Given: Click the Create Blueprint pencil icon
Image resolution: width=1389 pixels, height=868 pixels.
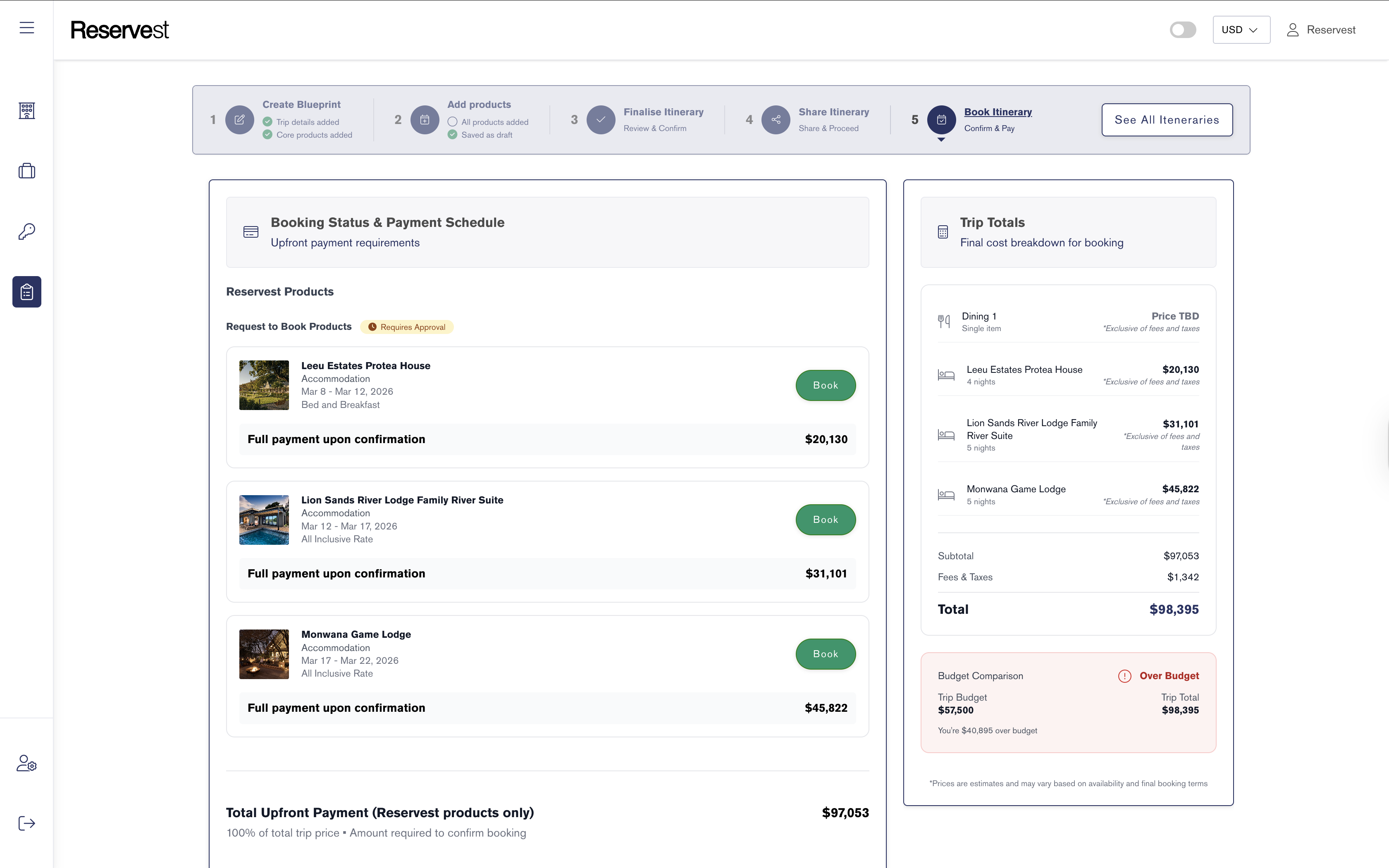Looking at the screenshot, I should click(239, 119).
